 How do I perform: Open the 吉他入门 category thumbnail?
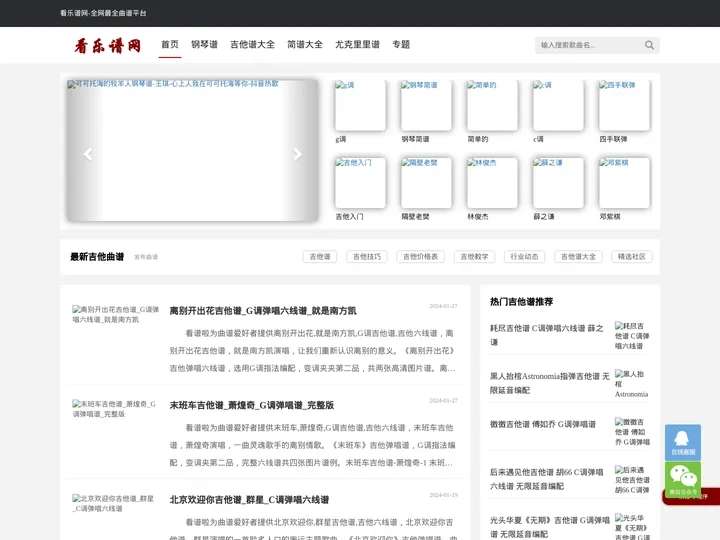(360, 183)
